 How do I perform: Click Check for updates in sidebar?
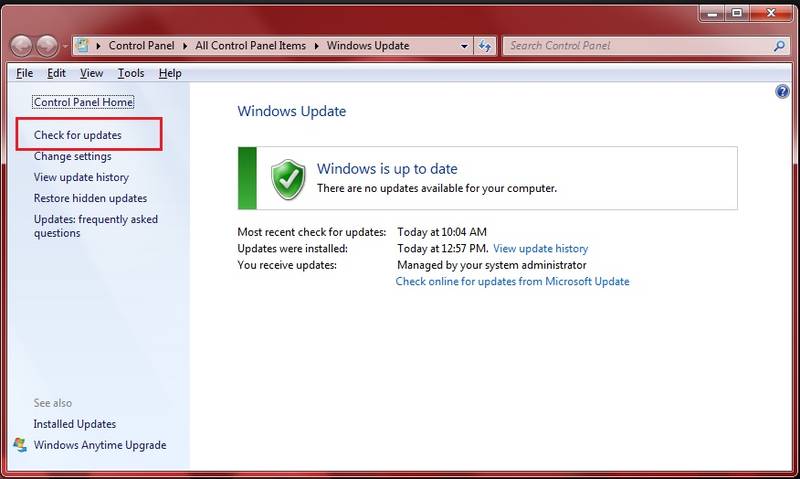coord(78,135)
